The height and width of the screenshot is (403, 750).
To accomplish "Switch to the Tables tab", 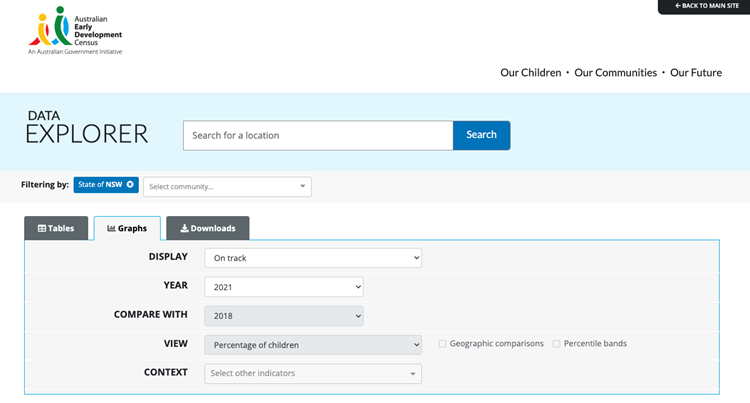I will (x=56, y=228).
